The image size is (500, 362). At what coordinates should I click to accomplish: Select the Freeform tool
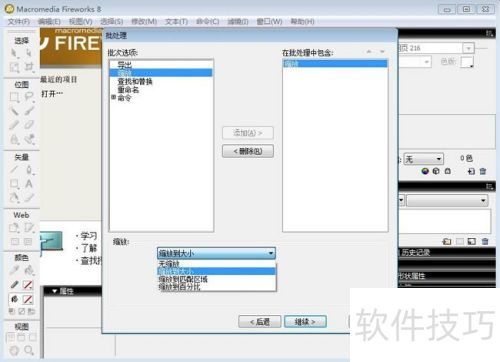click(14, 198)
